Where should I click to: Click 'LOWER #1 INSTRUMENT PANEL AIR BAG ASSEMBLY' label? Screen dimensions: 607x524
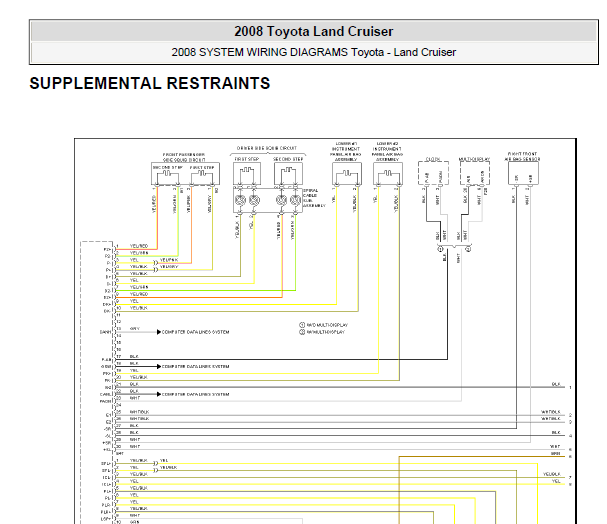(x=346, y=151)
